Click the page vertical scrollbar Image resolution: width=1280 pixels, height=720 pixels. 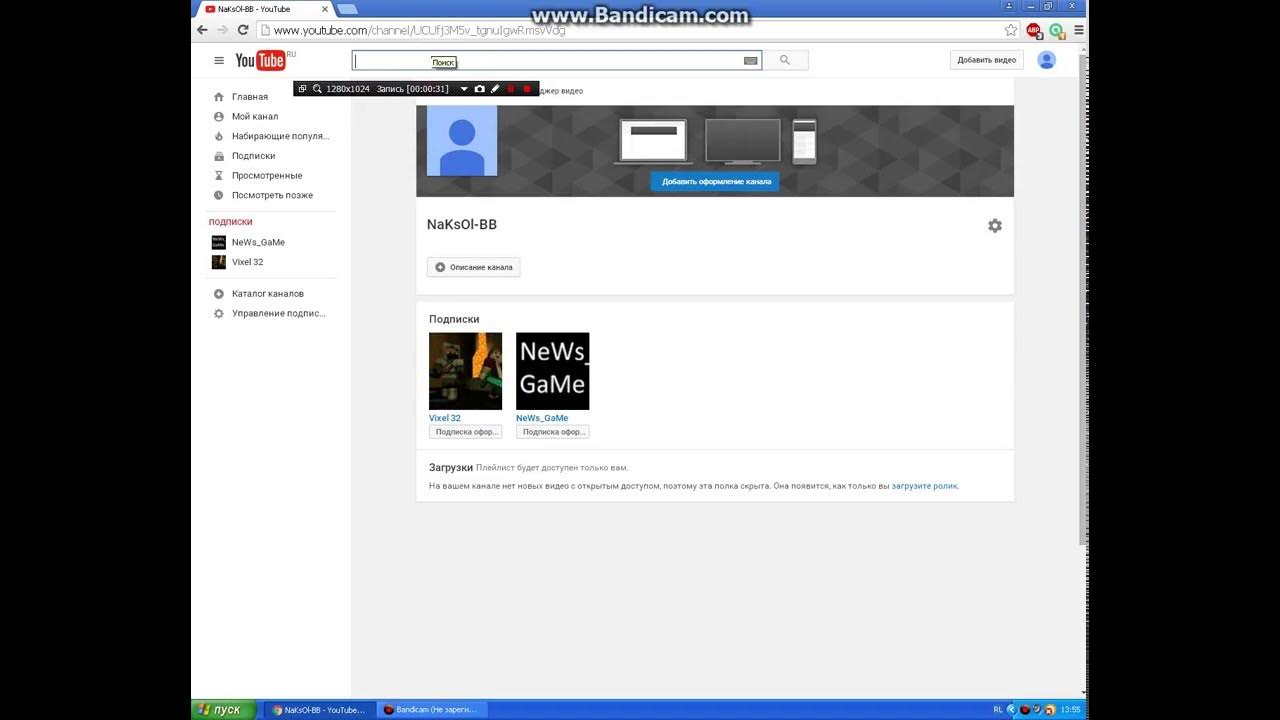point(1084,300)
